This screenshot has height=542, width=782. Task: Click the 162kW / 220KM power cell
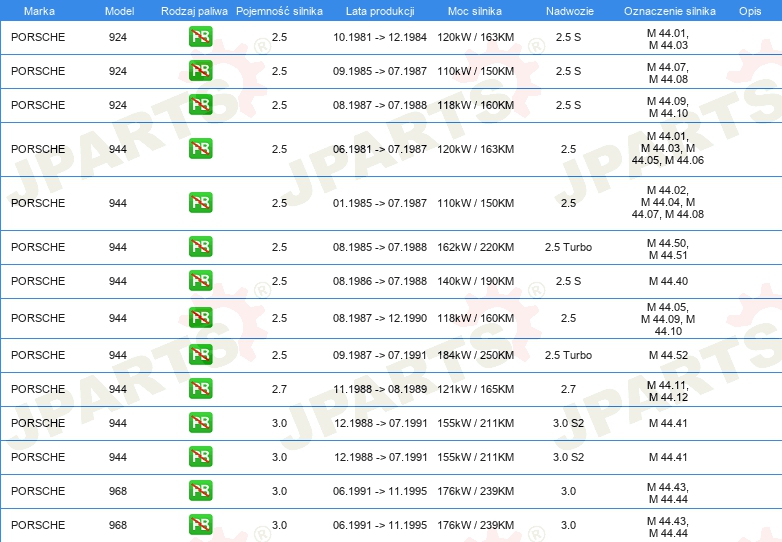475,247
